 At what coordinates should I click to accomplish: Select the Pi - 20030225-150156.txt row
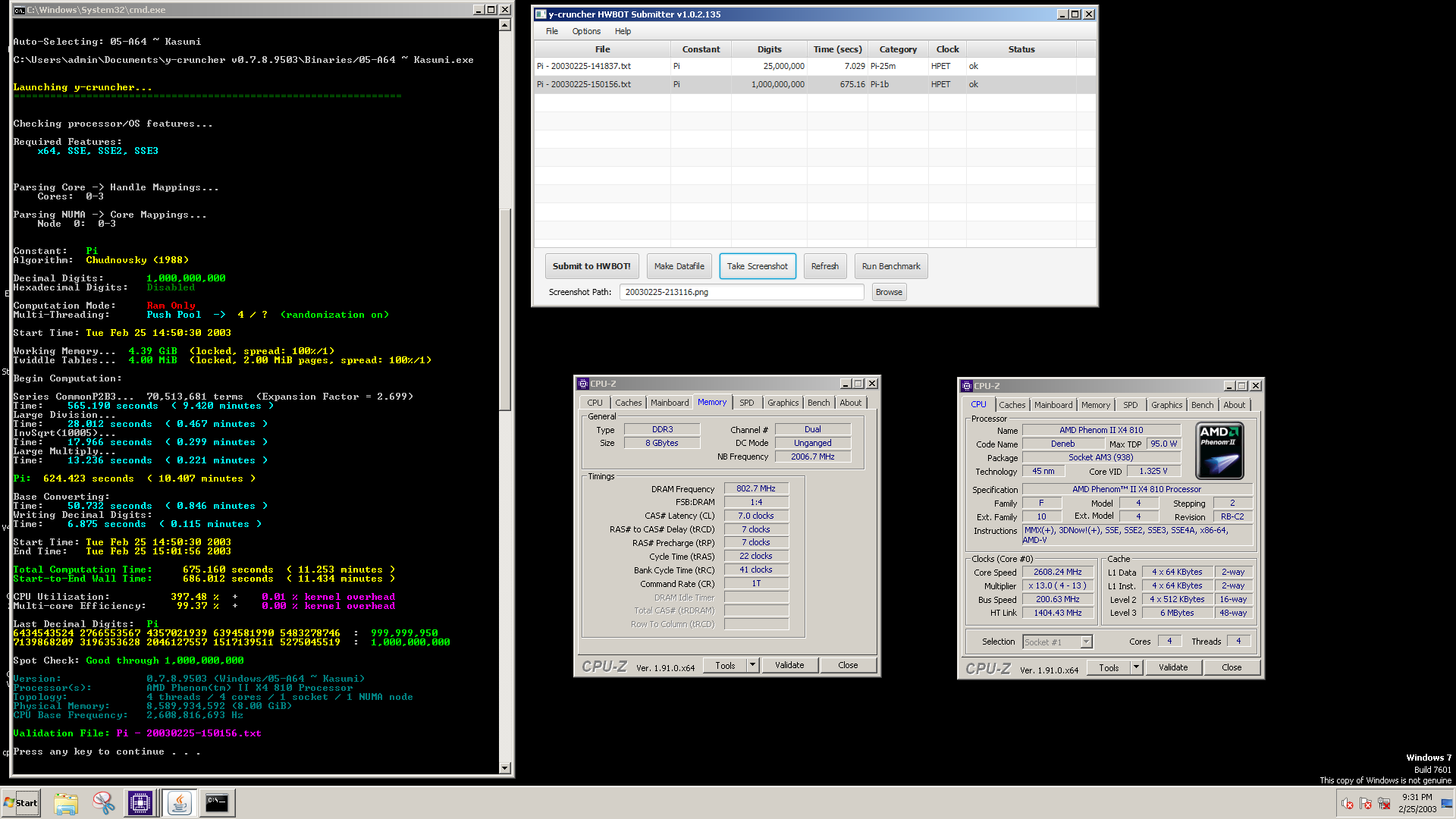coord(815,84)
